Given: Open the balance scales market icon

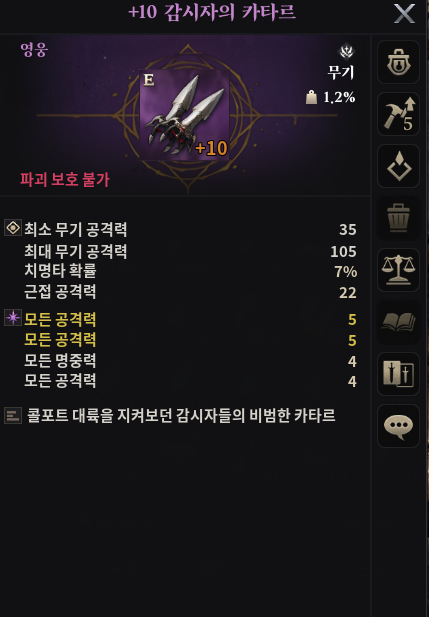Looking at the screenshot, I should (398, 270).
